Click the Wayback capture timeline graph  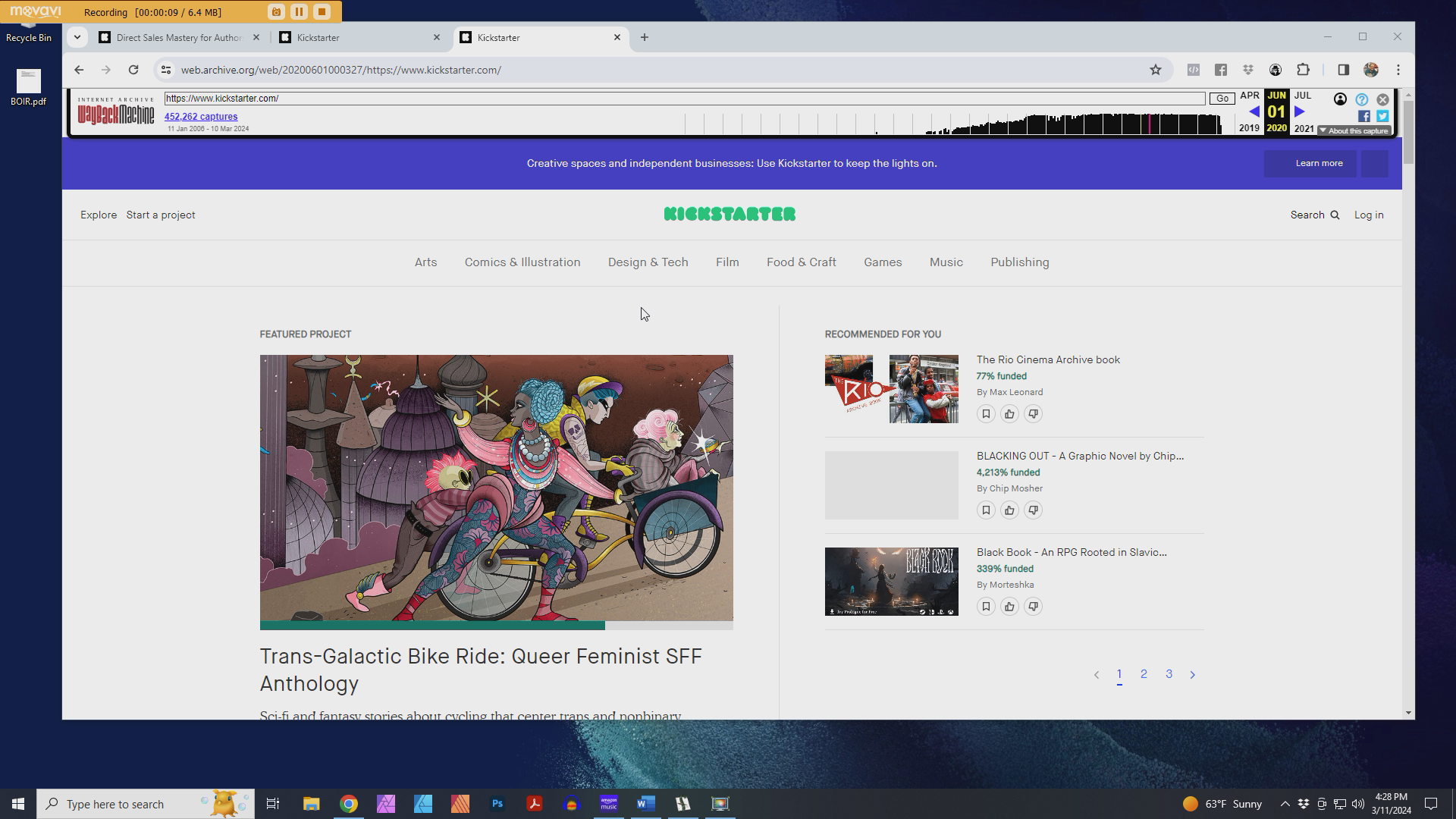1062,124
